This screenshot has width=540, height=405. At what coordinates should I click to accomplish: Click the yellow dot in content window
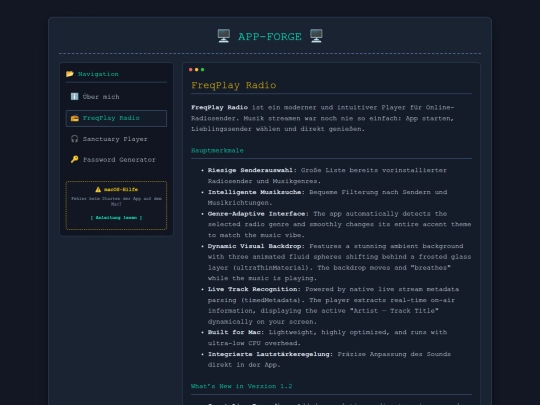coord(197,70)
